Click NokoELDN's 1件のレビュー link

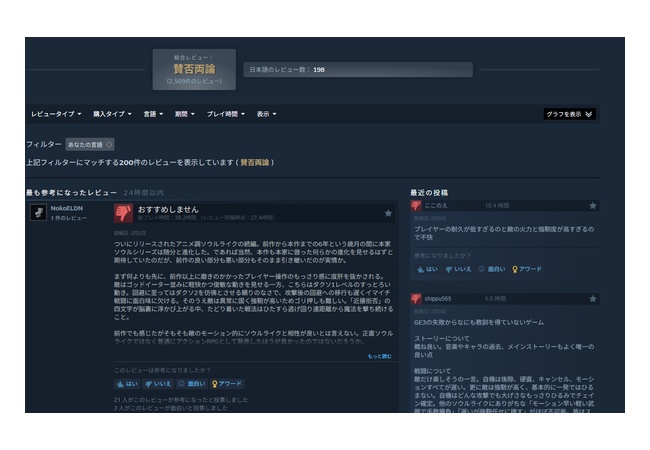click(69, 218)
